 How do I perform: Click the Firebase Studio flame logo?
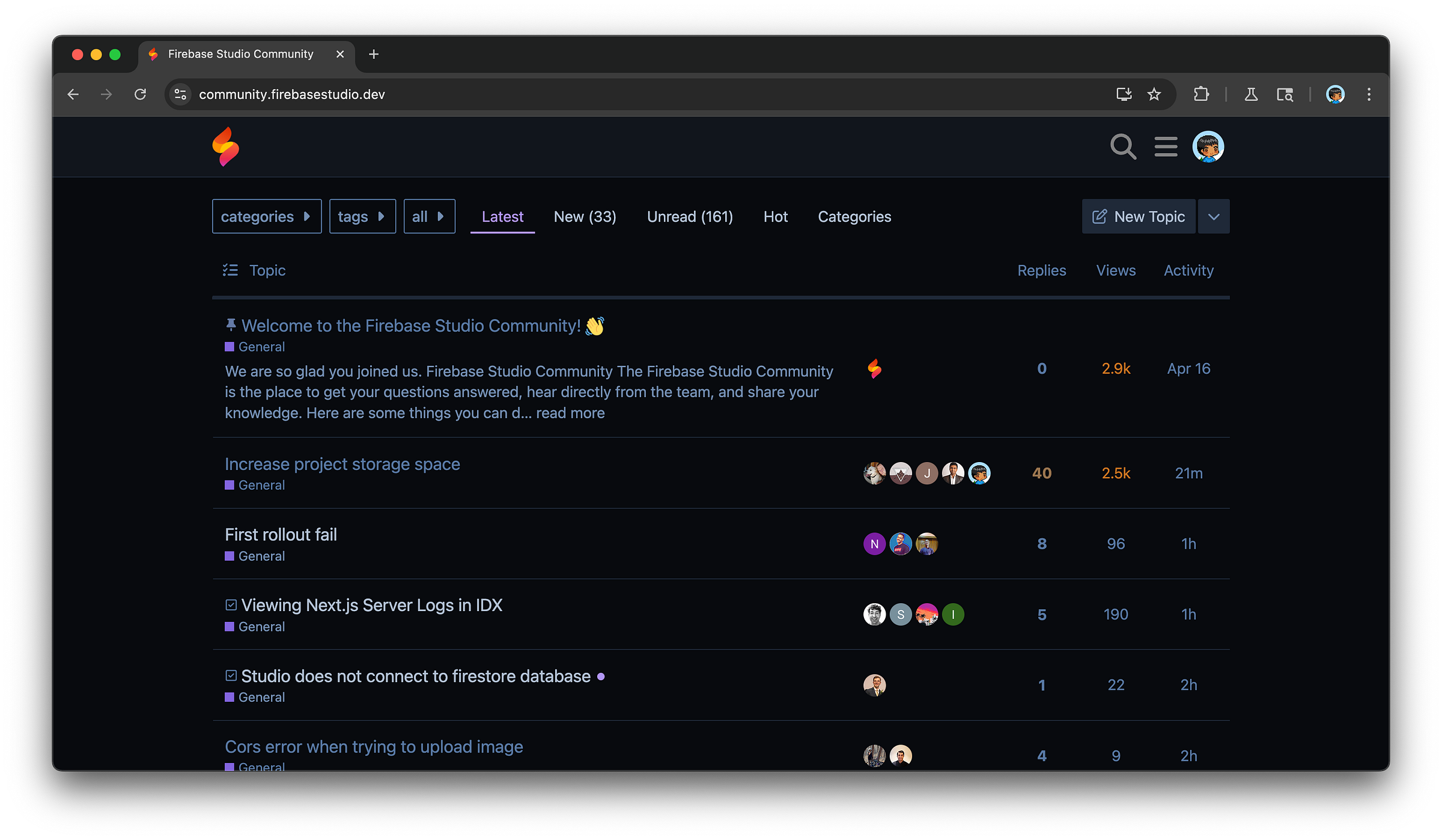[226, 147]
